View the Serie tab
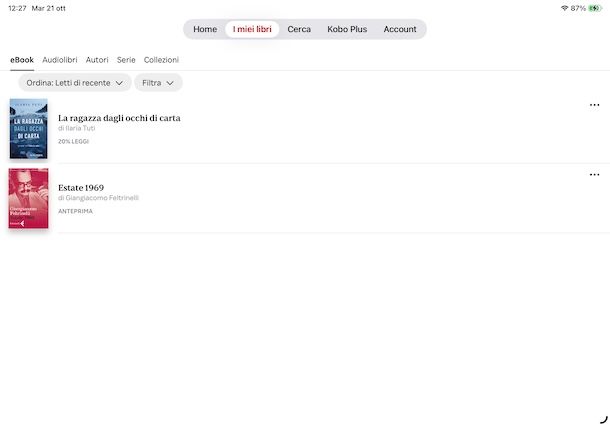This screenshot has height=426, width=610. 126,60
